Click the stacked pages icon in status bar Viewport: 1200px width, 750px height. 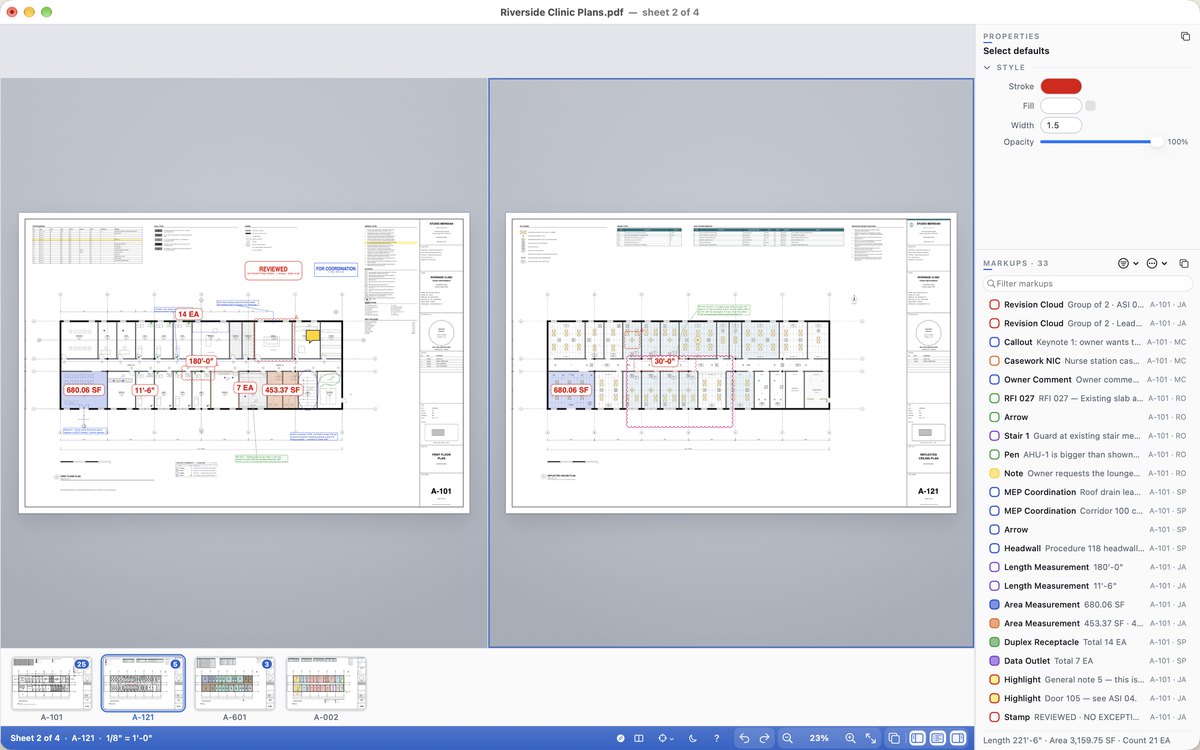pyautogui.click(x=895, y=738)
